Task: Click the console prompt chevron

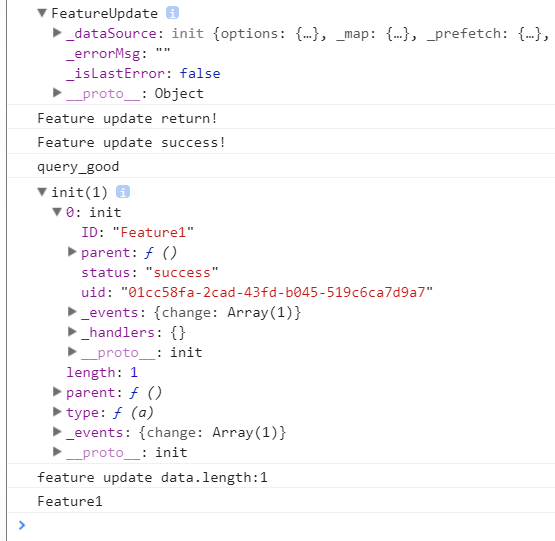Action: pos(22,525)
